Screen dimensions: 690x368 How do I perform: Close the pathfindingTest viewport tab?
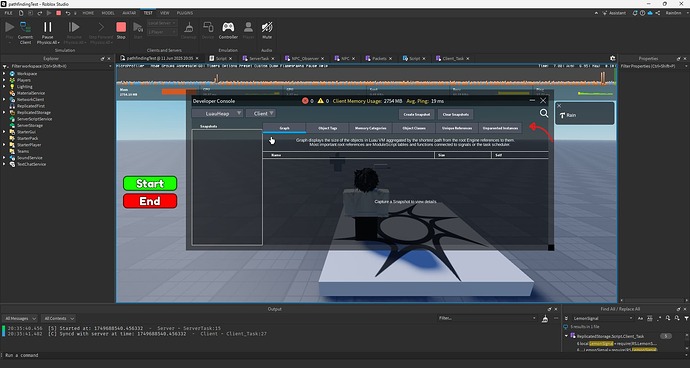pos(197,59)
